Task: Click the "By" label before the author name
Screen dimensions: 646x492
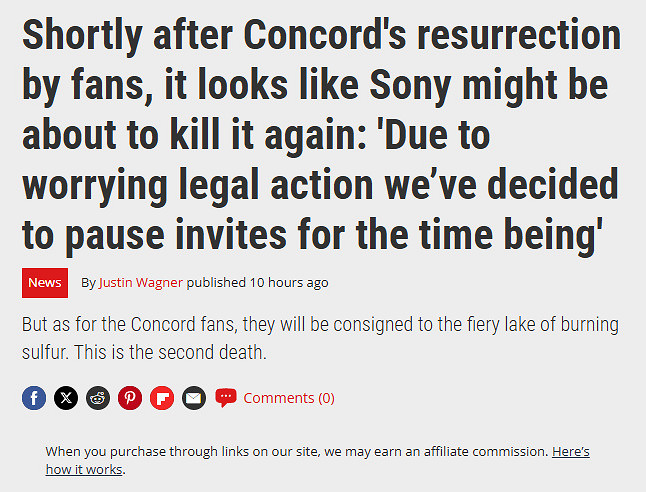Action: pos(89,283)
